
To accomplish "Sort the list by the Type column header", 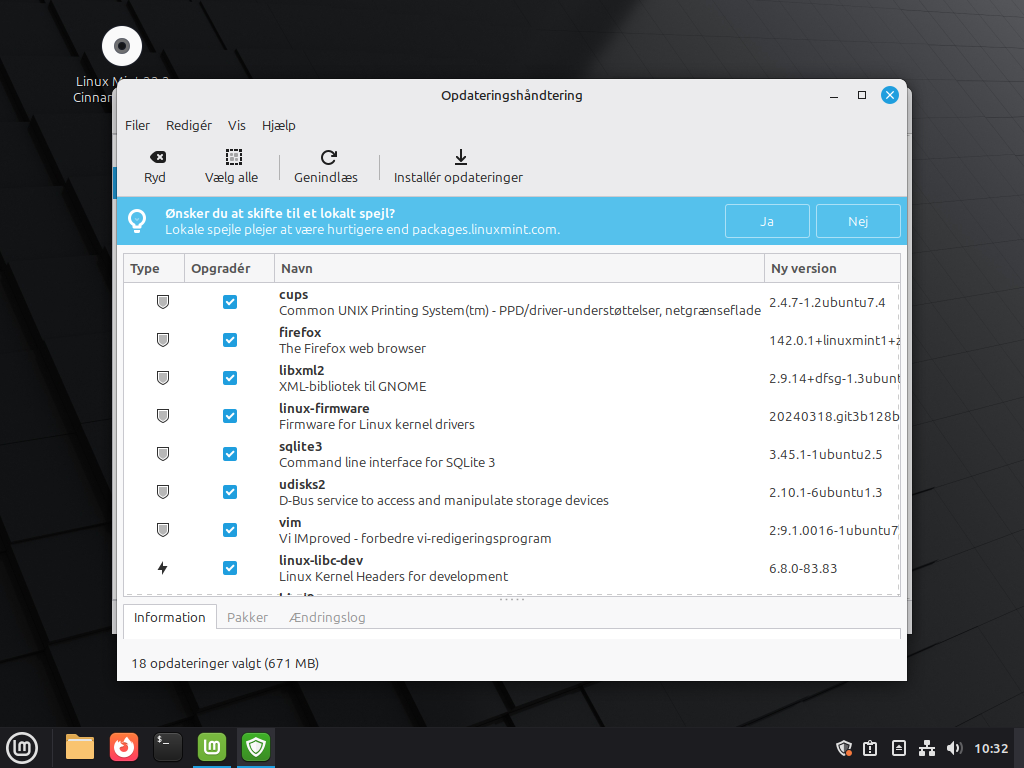I will pos(146,268).
